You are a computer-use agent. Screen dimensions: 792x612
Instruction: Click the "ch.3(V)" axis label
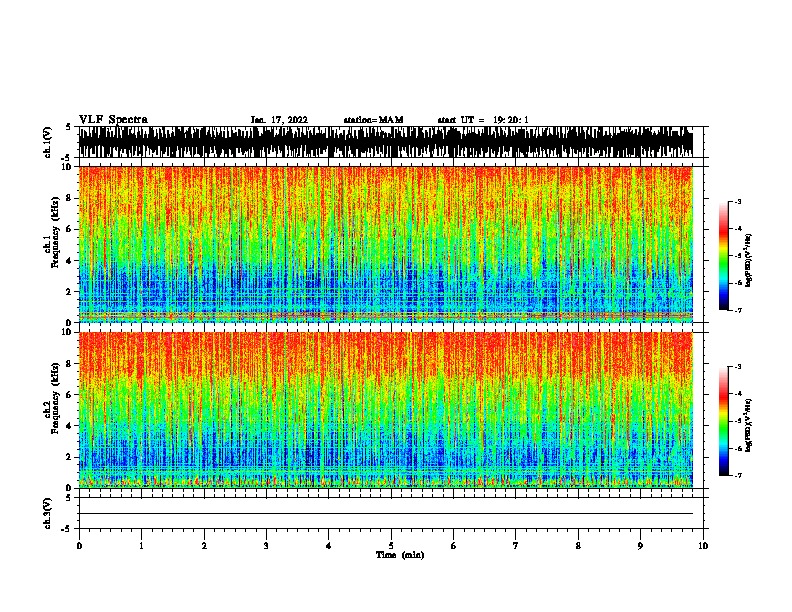(x=48, y=513)
